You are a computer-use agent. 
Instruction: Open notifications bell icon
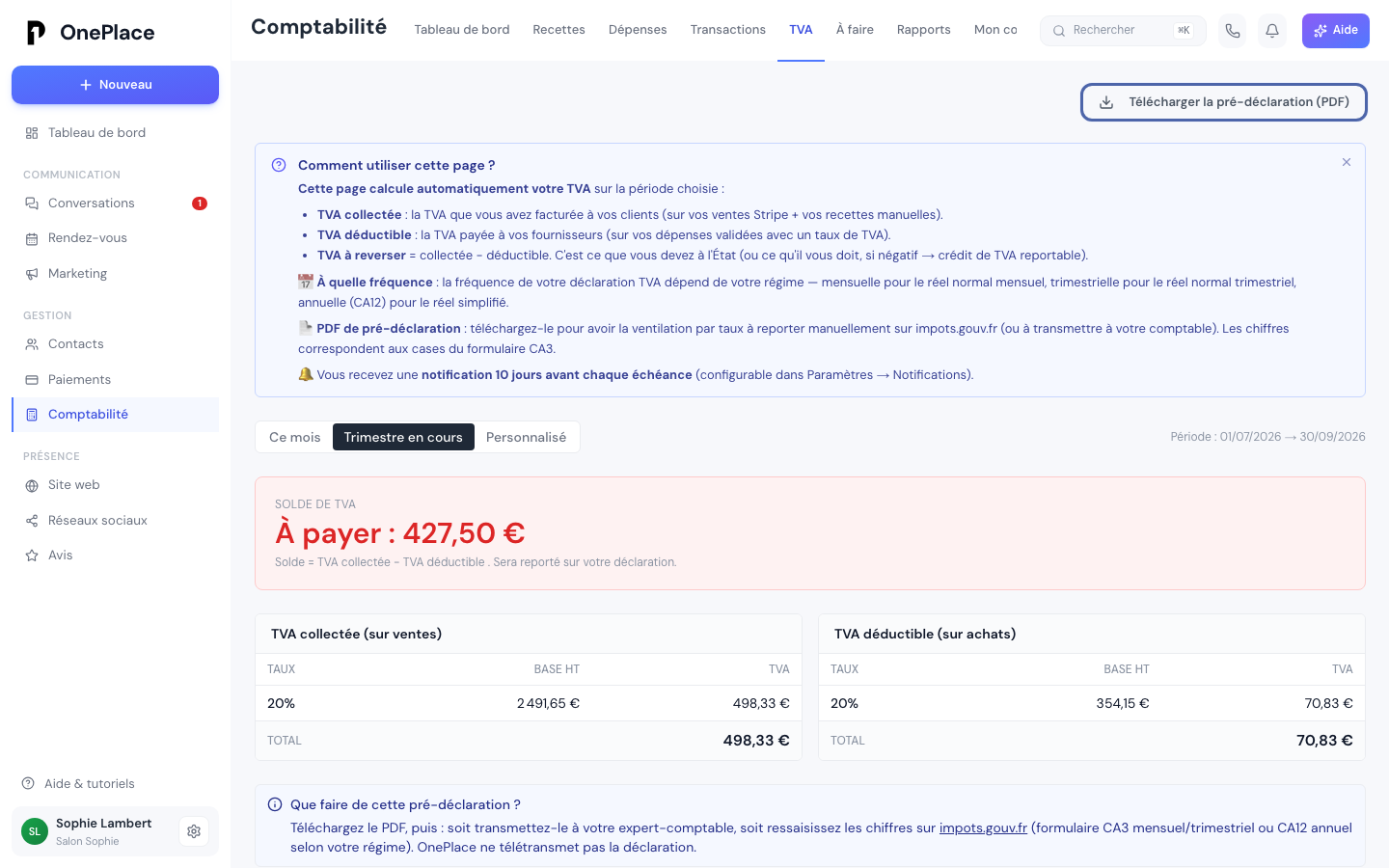1272,31
